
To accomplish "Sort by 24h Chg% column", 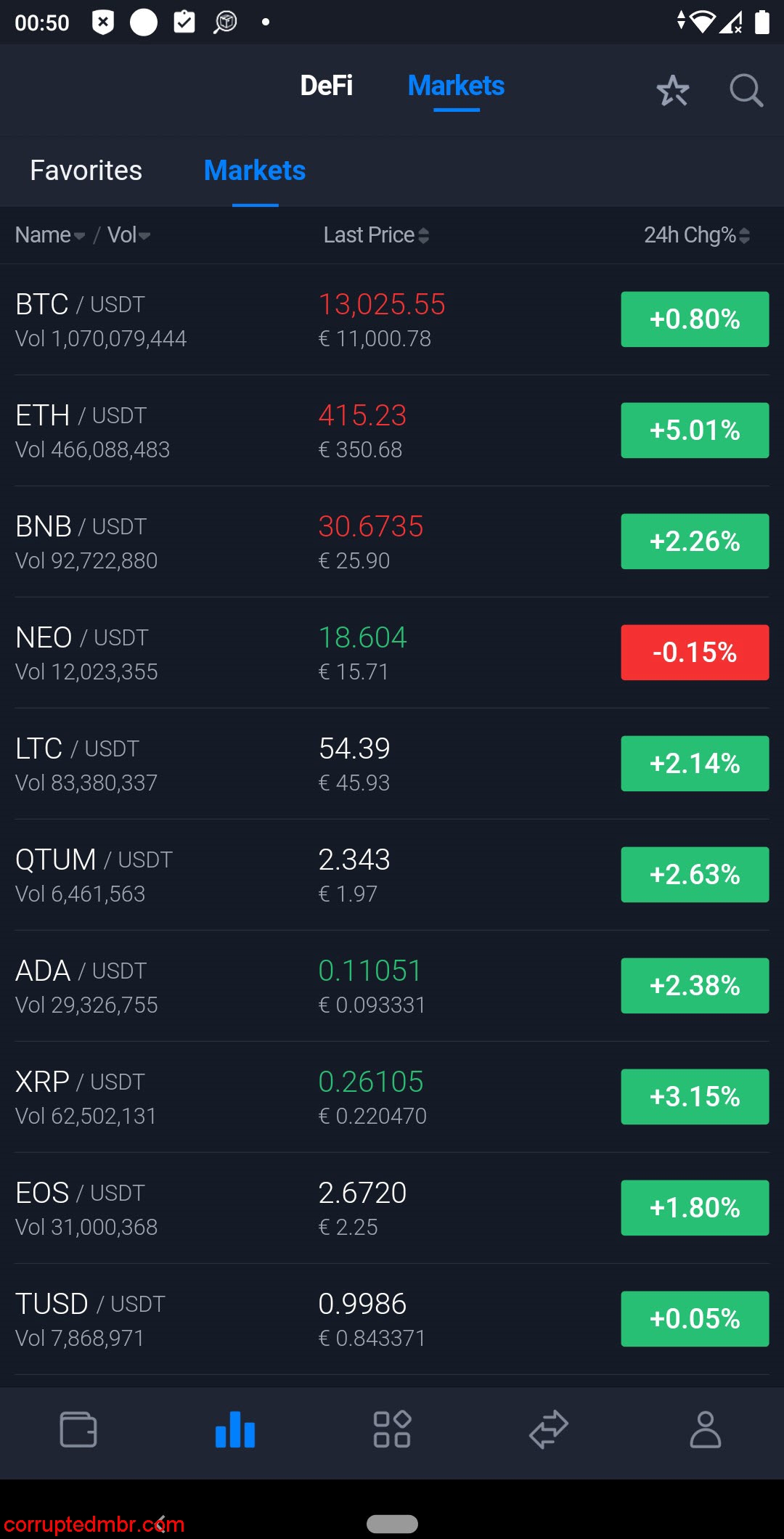I will (x=696, y=235).
